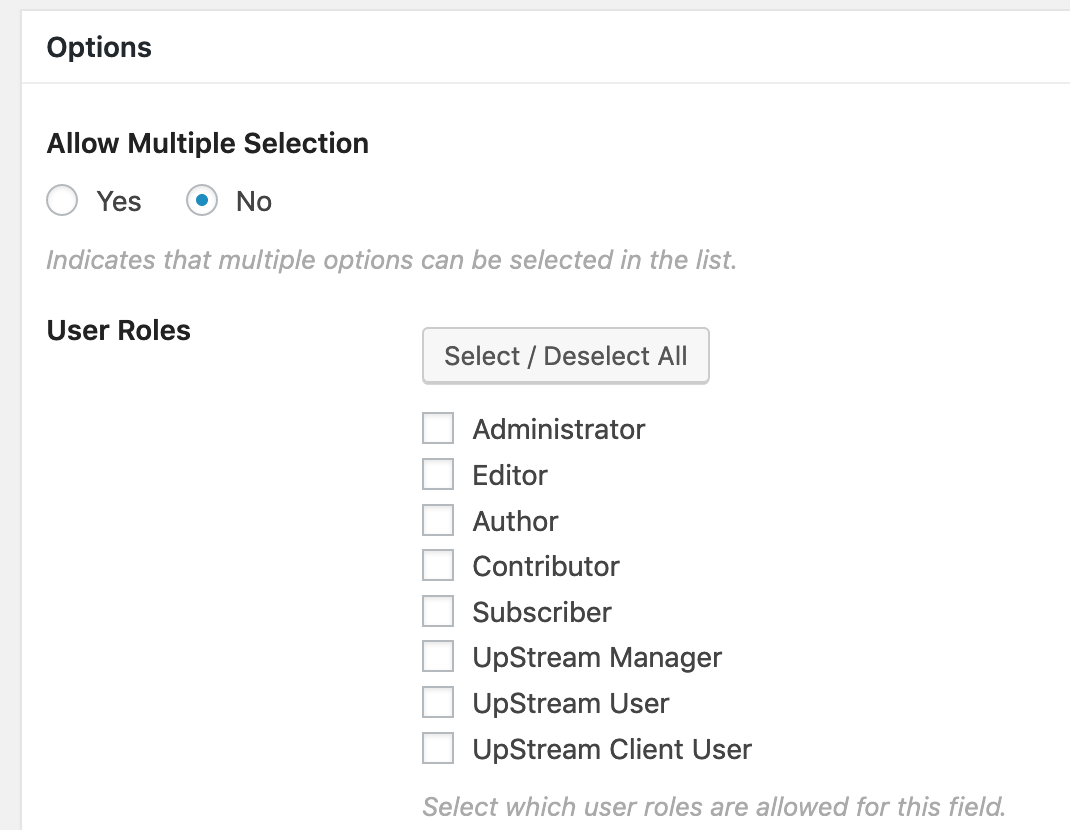
Task: Click the User Roles field label
Action: 118,330
